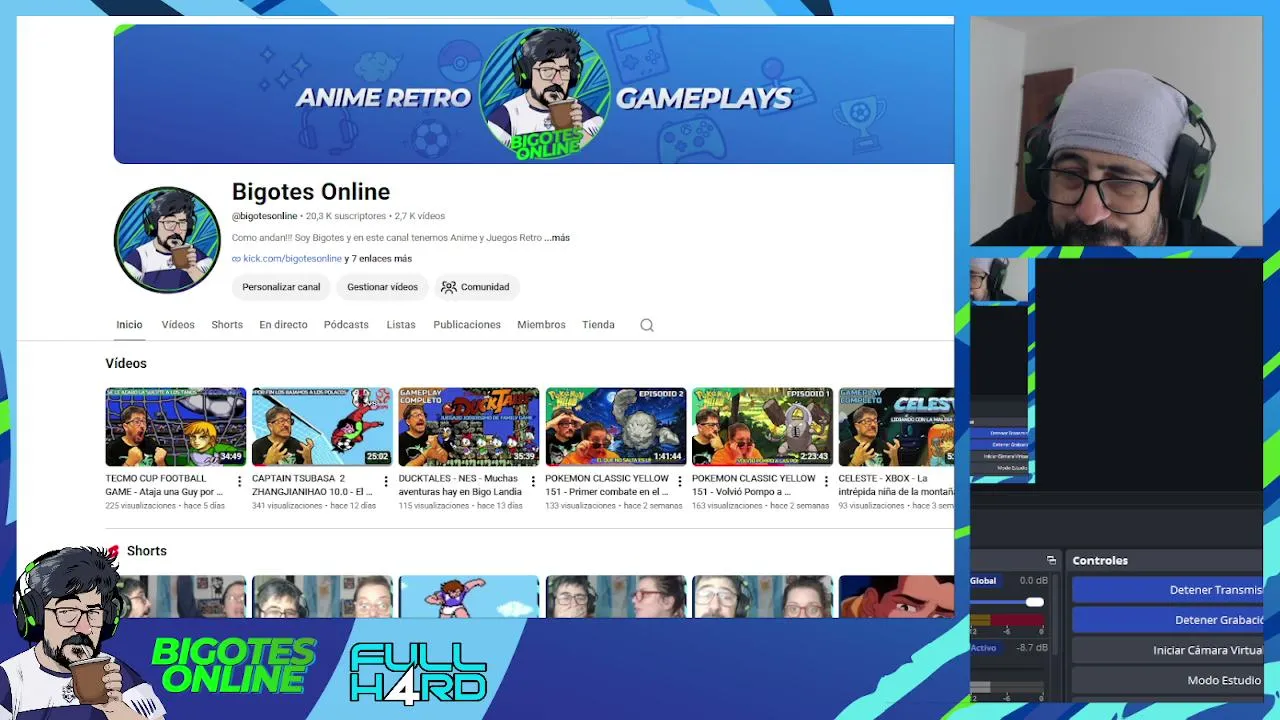Expand channel description with the más link

[x=558, y=238]
